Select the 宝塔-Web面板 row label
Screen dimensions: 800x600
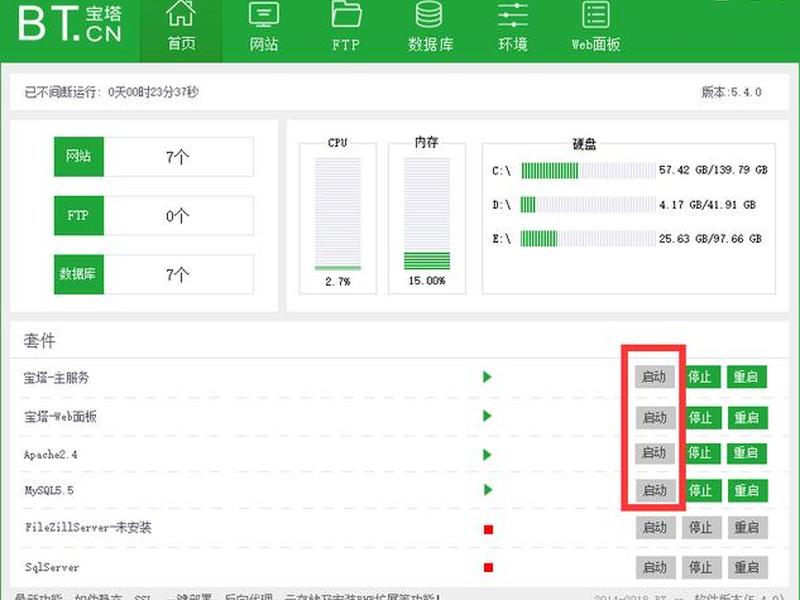(x=60, y=416)
